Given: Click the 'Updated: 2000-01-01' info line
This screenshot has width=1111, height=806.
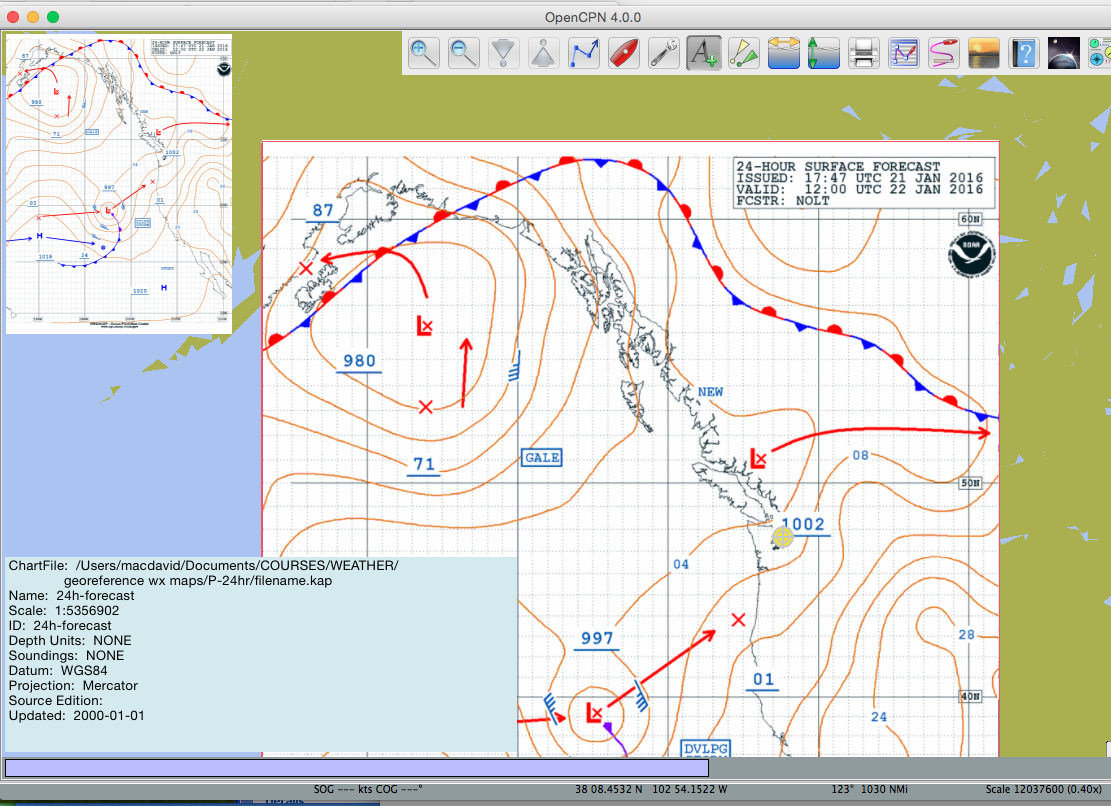Looking at the screenshot, I should (x=77, y=715).
